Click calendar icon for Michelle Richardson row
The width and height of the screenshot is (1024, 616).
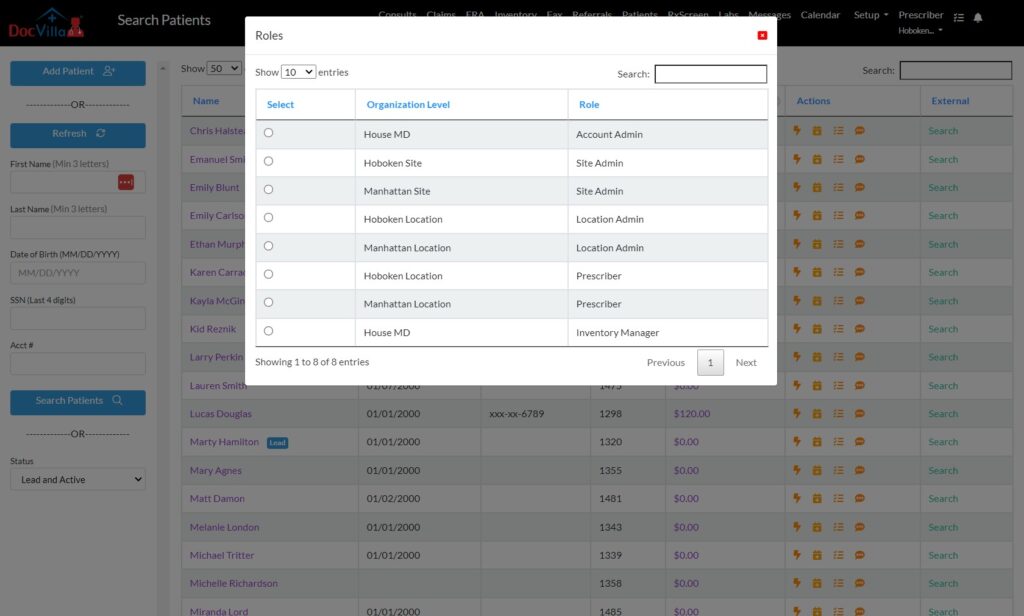[817, 583]
